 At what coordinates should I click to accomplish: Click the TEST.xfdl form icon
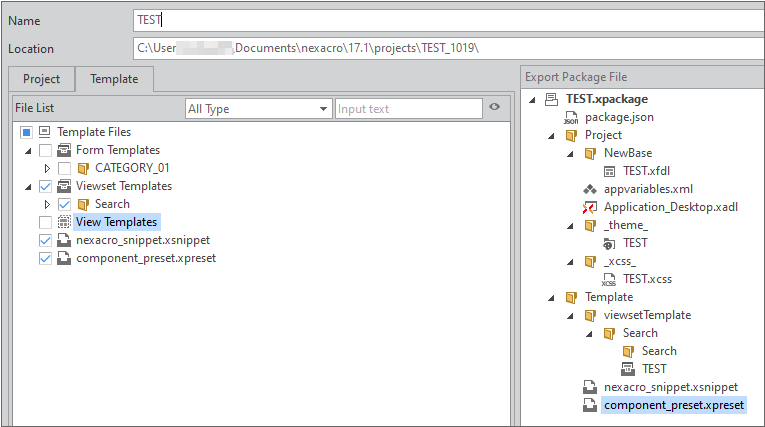609,171
